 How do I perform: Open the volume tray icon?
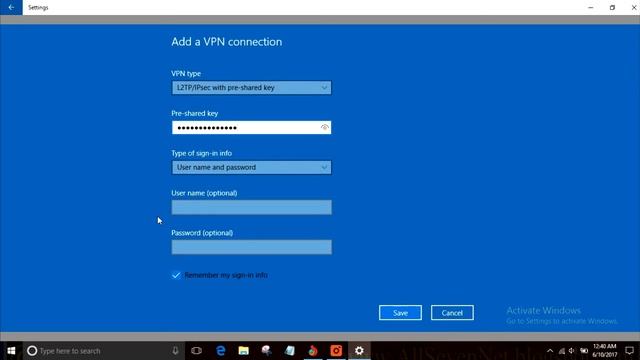click(571, 351)
